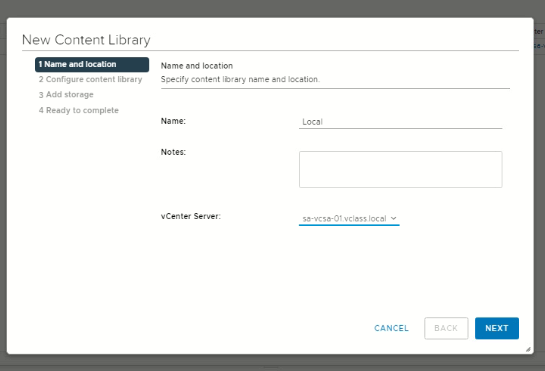The width and height of the screenshot is (545, 371).
Task: Click into the Notes text area
Action: point(400,169)
